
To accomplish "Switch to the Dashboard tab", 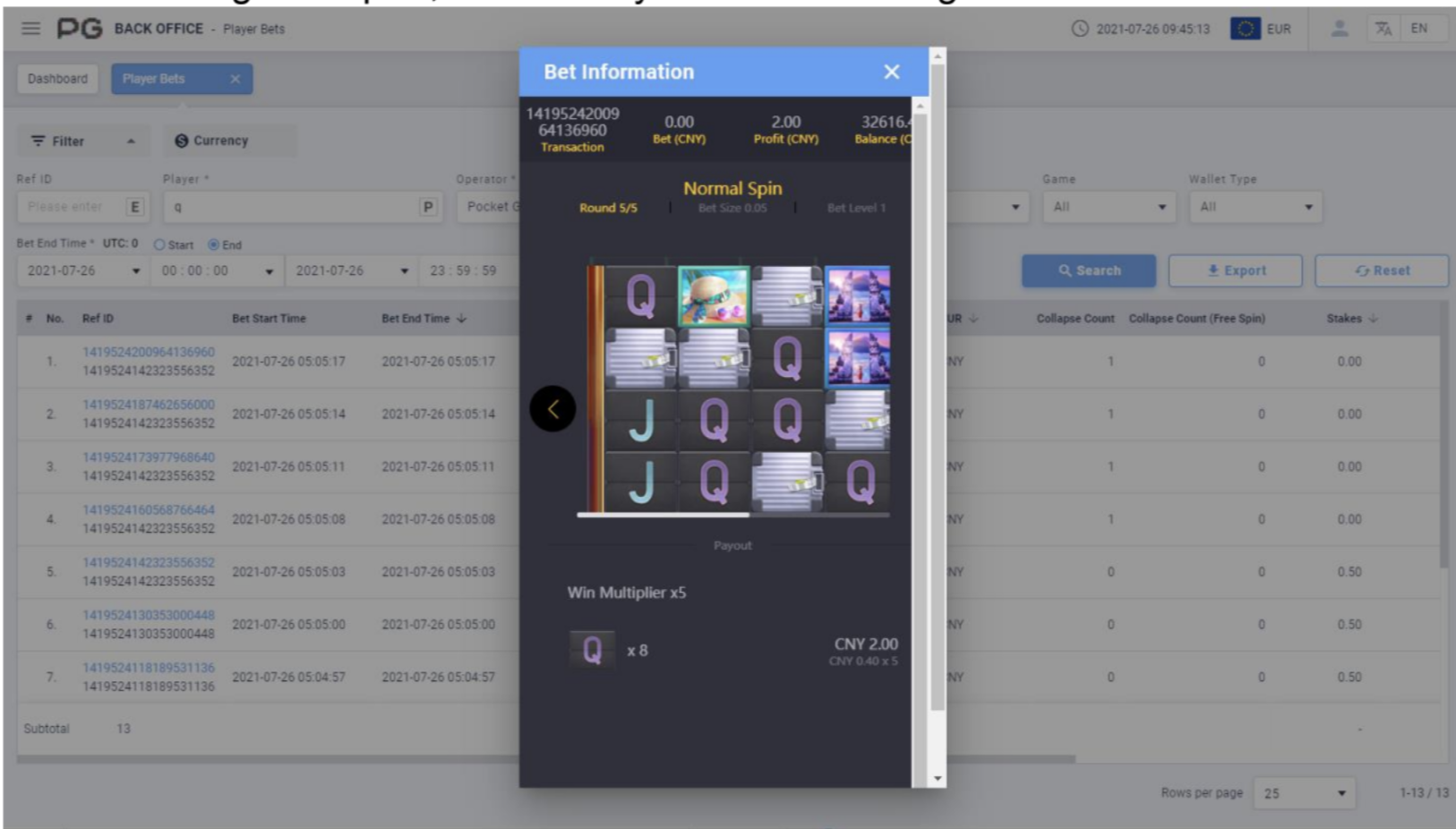I will 57,79.
